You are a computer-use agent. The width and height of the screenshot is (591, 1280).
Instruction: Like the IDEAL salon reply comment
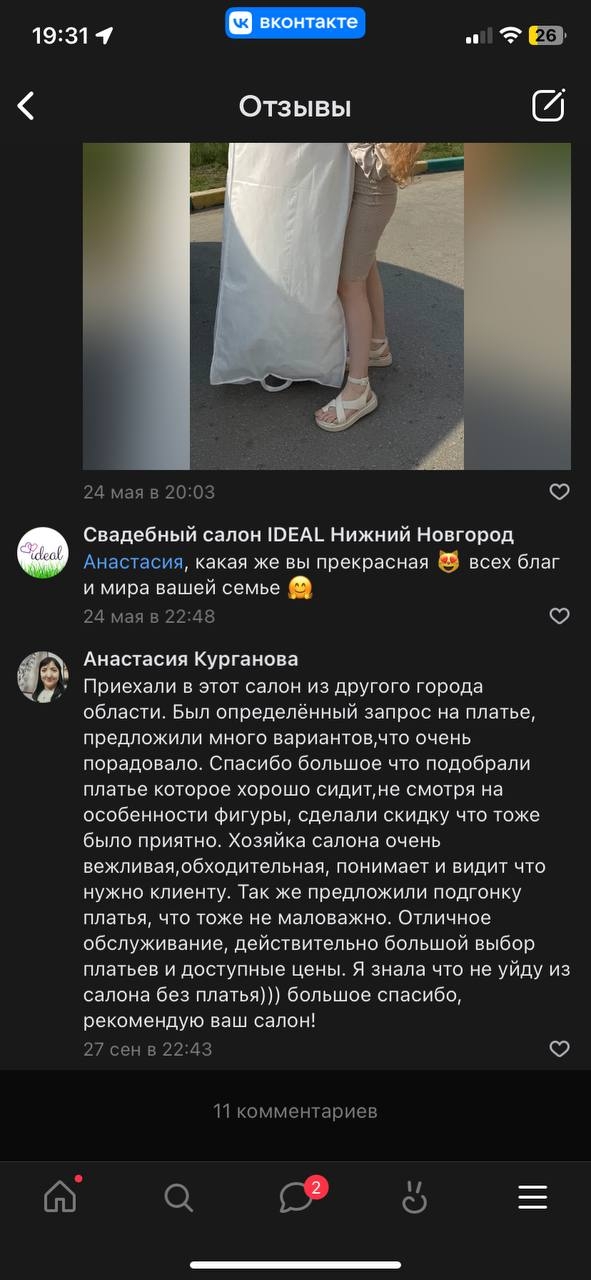[x=560, y=616]
